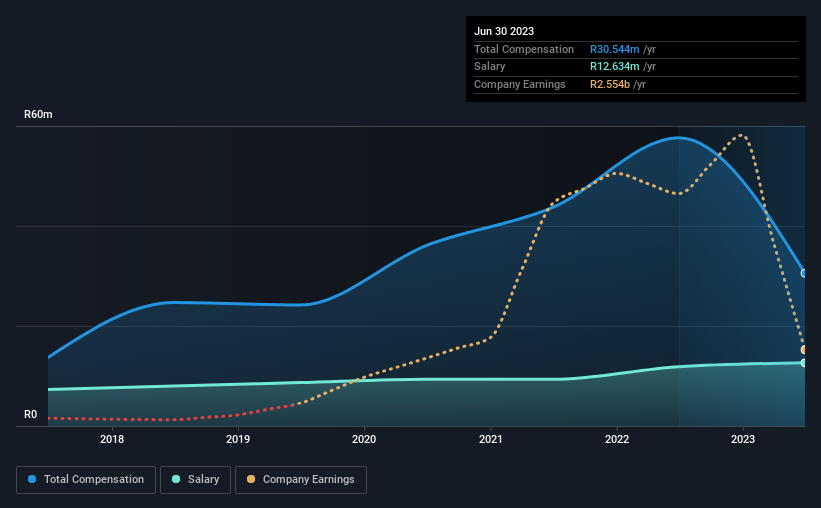Select the orange Company Earnings endpoint marker

[x=804, y=349]
